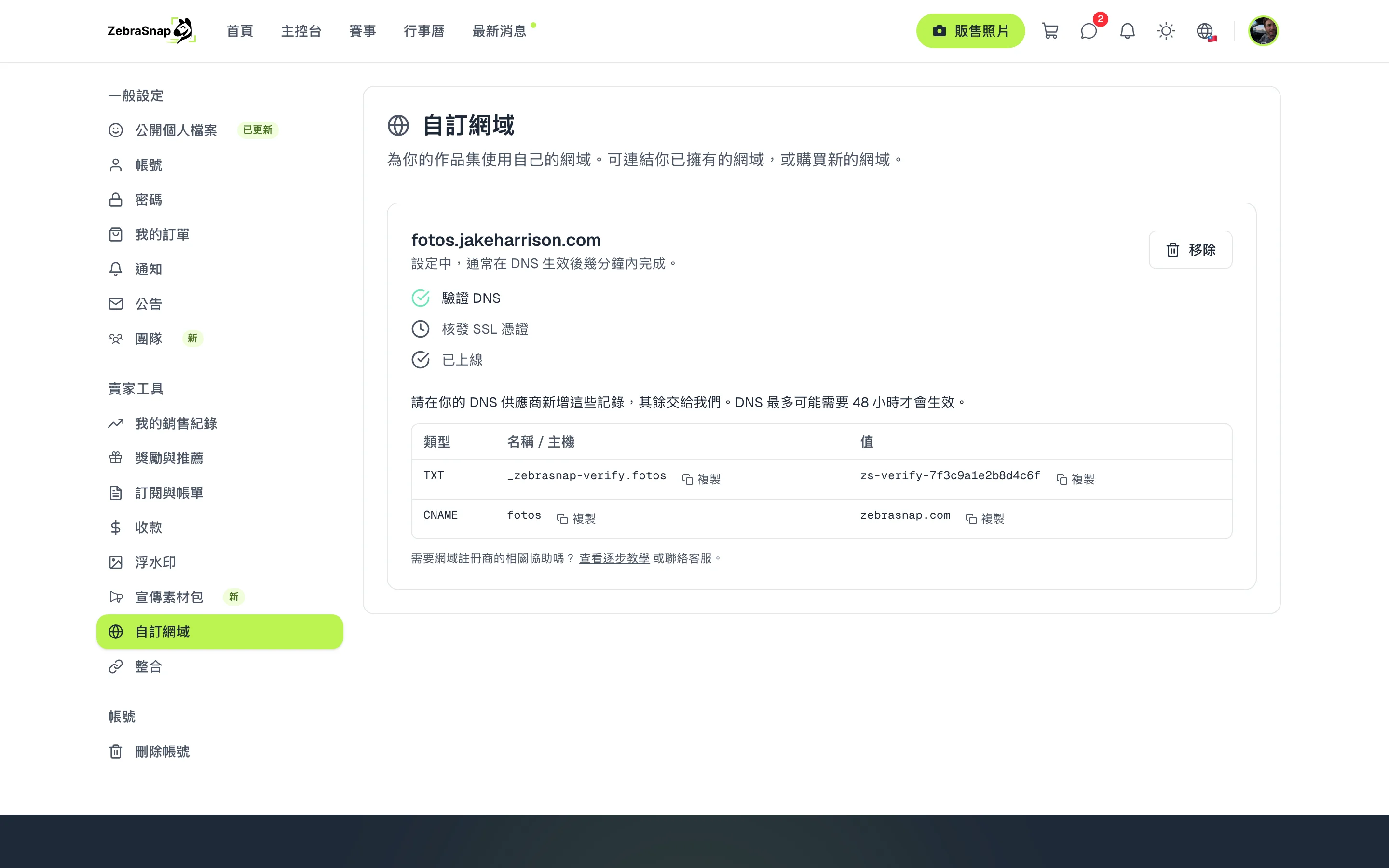Image resolution: width=1389 pixels, height=868 pixels.
Task: Open 我的訂單 in sidebar
Action: coord(220,234)
